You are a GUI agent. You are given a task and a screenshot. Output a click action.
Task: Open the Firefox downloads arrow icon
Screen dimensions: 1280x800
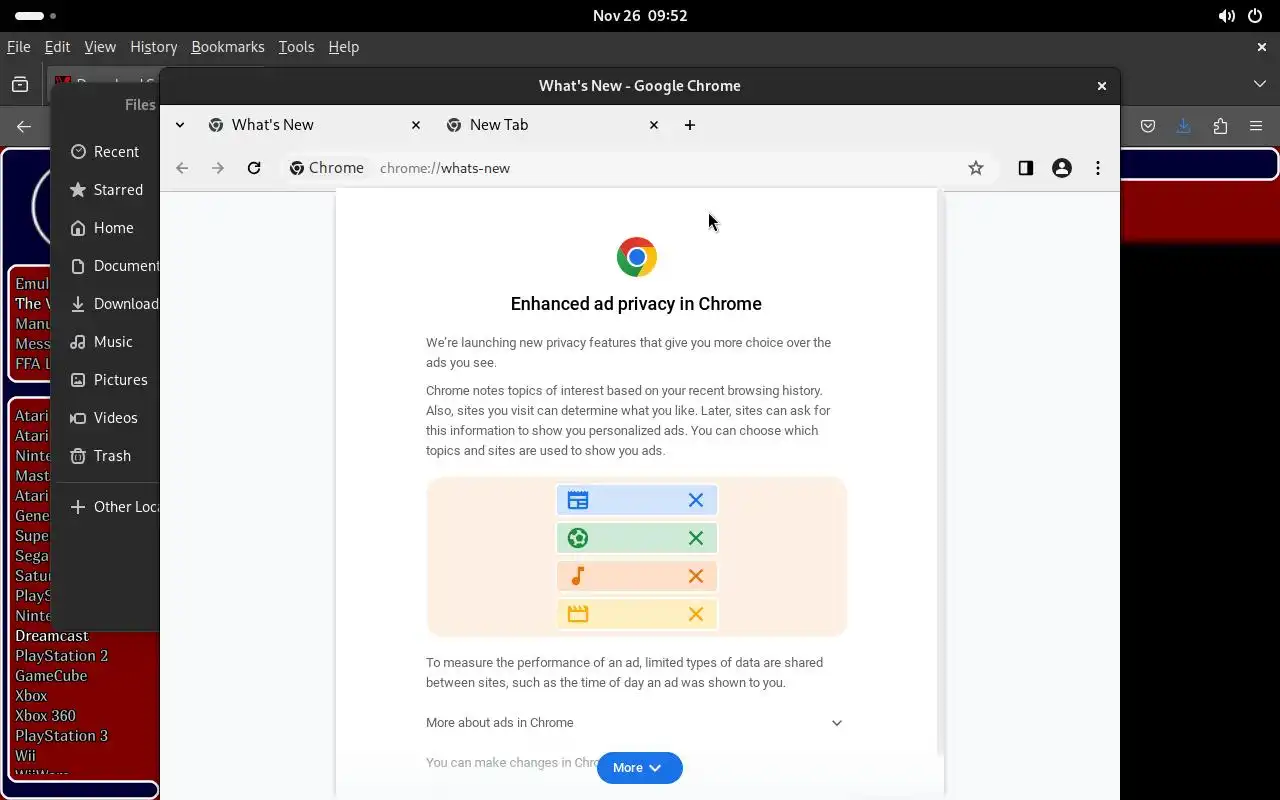point(1184,126)
